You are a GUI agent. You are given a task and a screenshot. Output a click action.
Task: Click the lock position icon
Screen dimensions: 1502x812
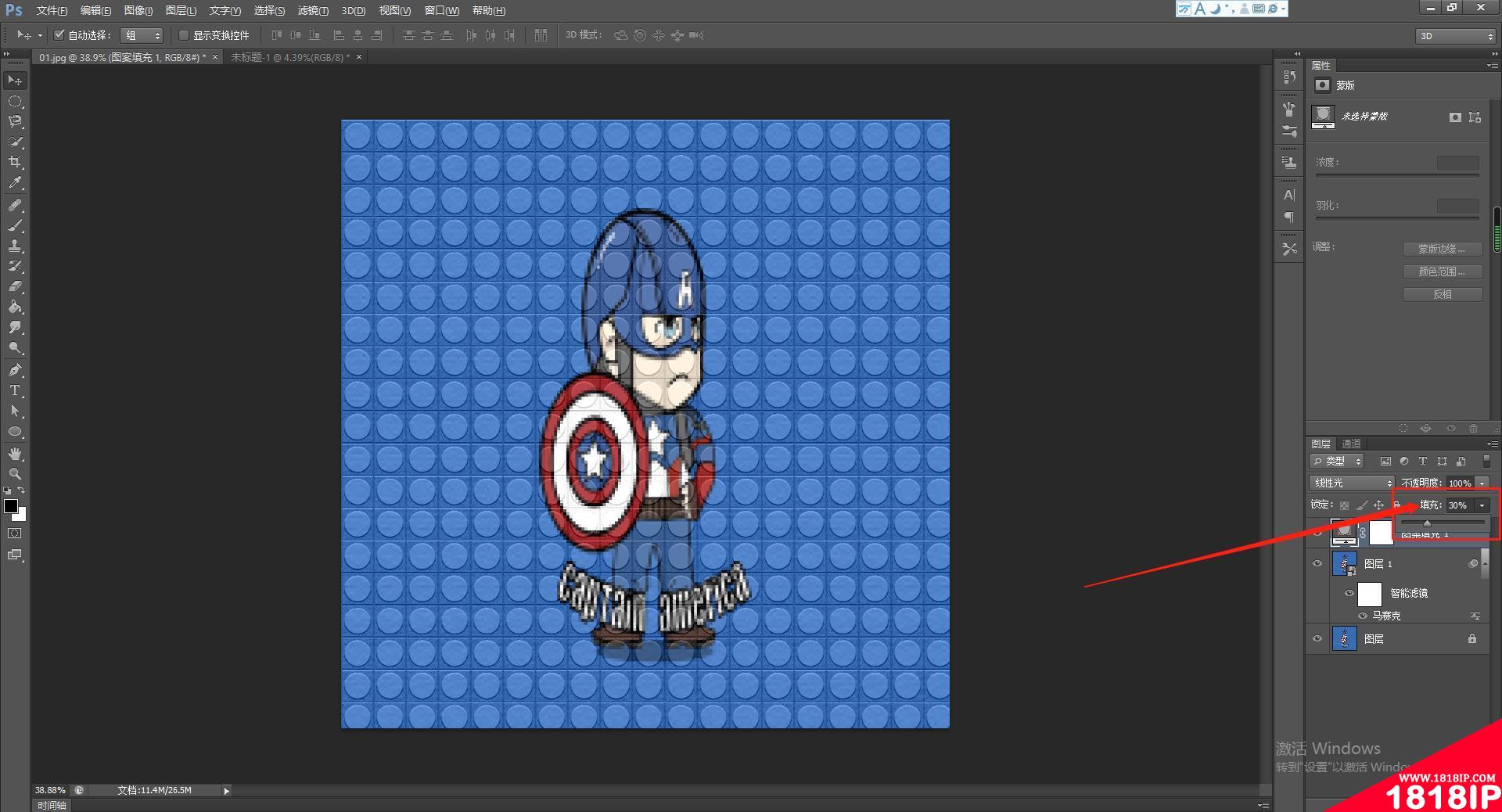[1378, 505]
